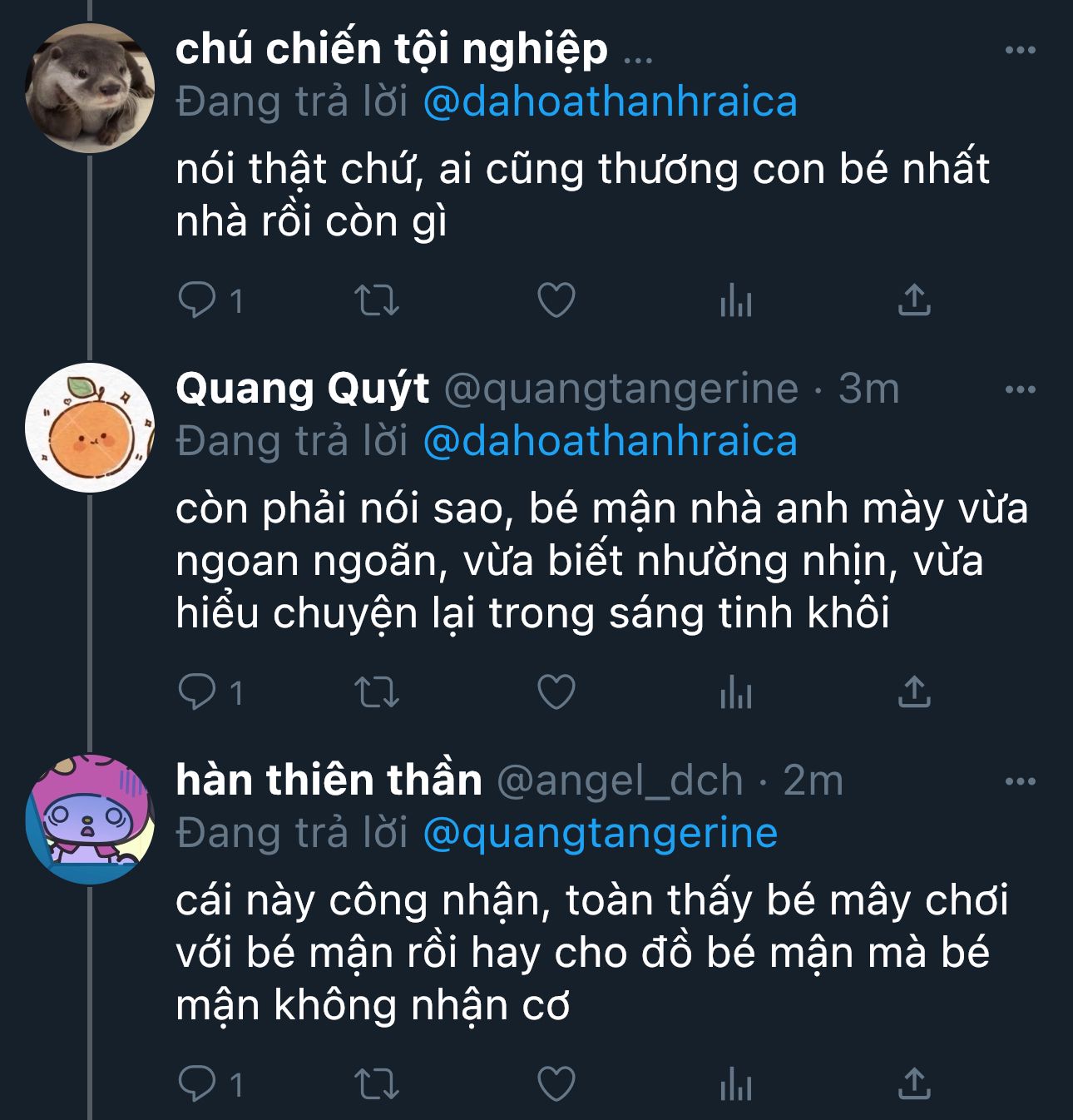Image resolution: width=1073 pixels, height=1120 pixels.
Task: Open more options menu on Quang Quýt's tweet
Action: point(1021,389)
